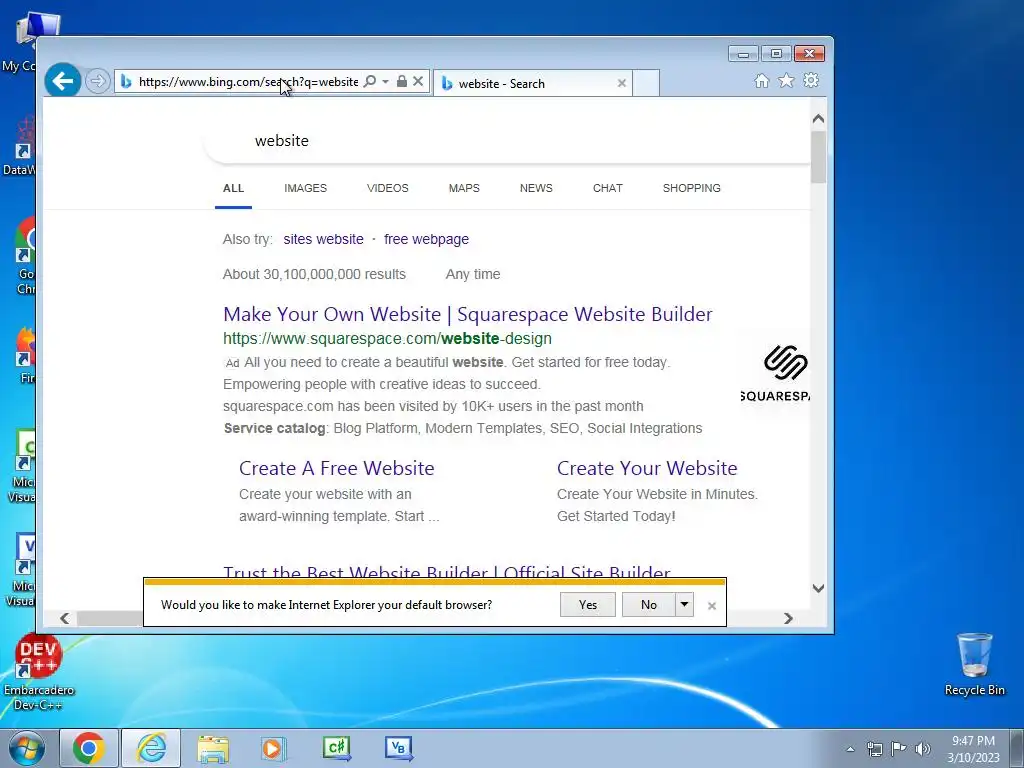Click 'About 30,100,000,000 results' text
Image resolution: width=1024 pixels, height=768 pixels.
point(314,274)
